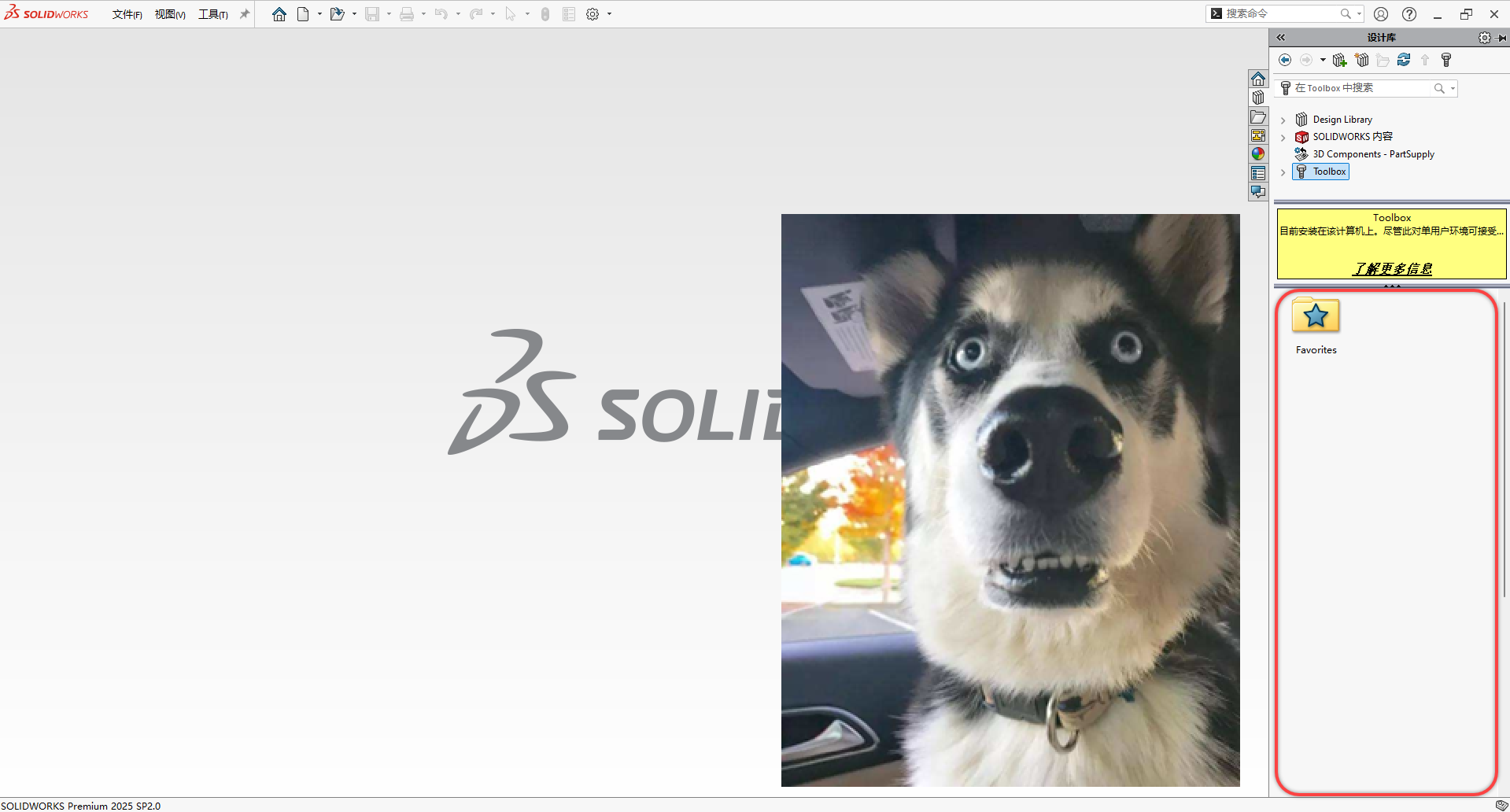Click the Open file icon

[x=337, y=14]
